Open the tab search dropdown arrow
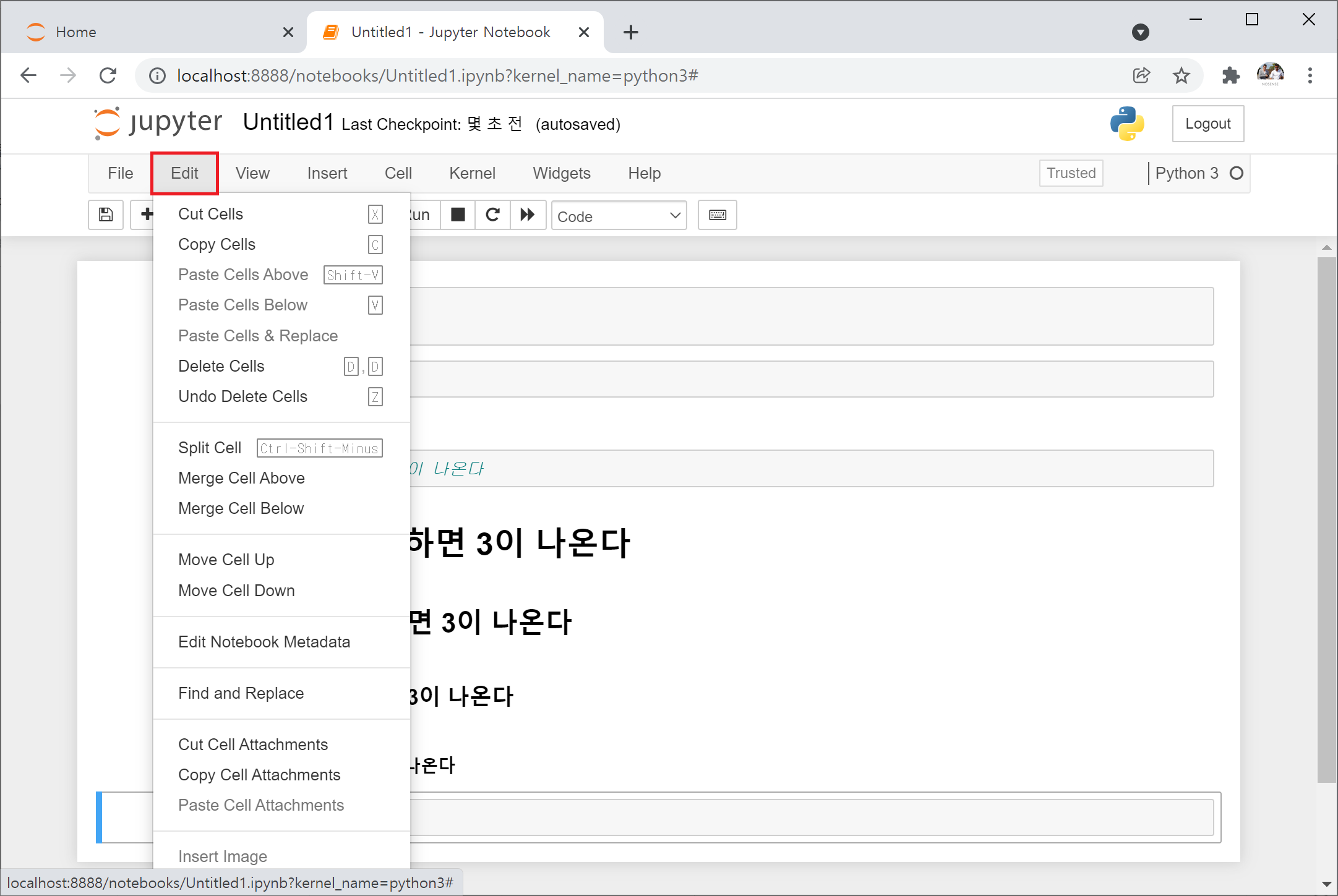Viewport: 1338px width, 896px height. click(1140, 32)
